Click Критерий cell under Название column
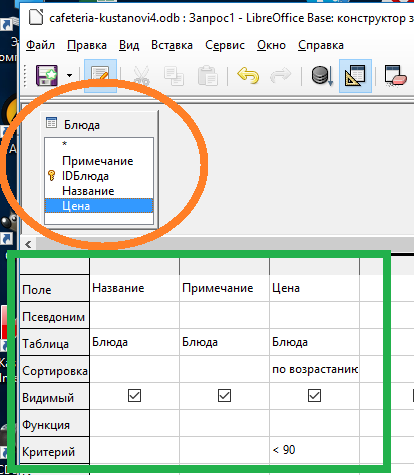This screenshot has height=475, width=414. click(134, 450)
